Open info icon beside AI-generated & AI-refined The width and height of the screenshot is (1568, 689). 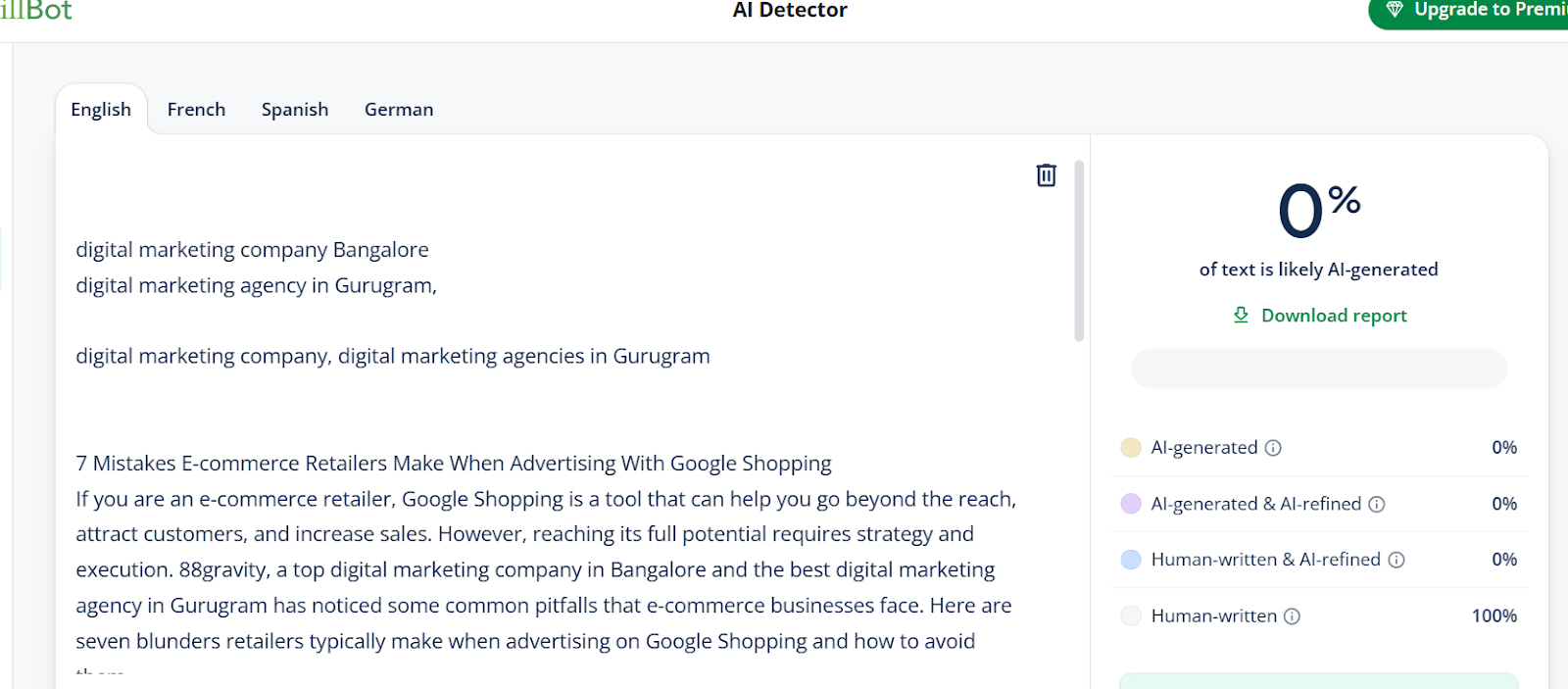click(x=1377, y=504)
